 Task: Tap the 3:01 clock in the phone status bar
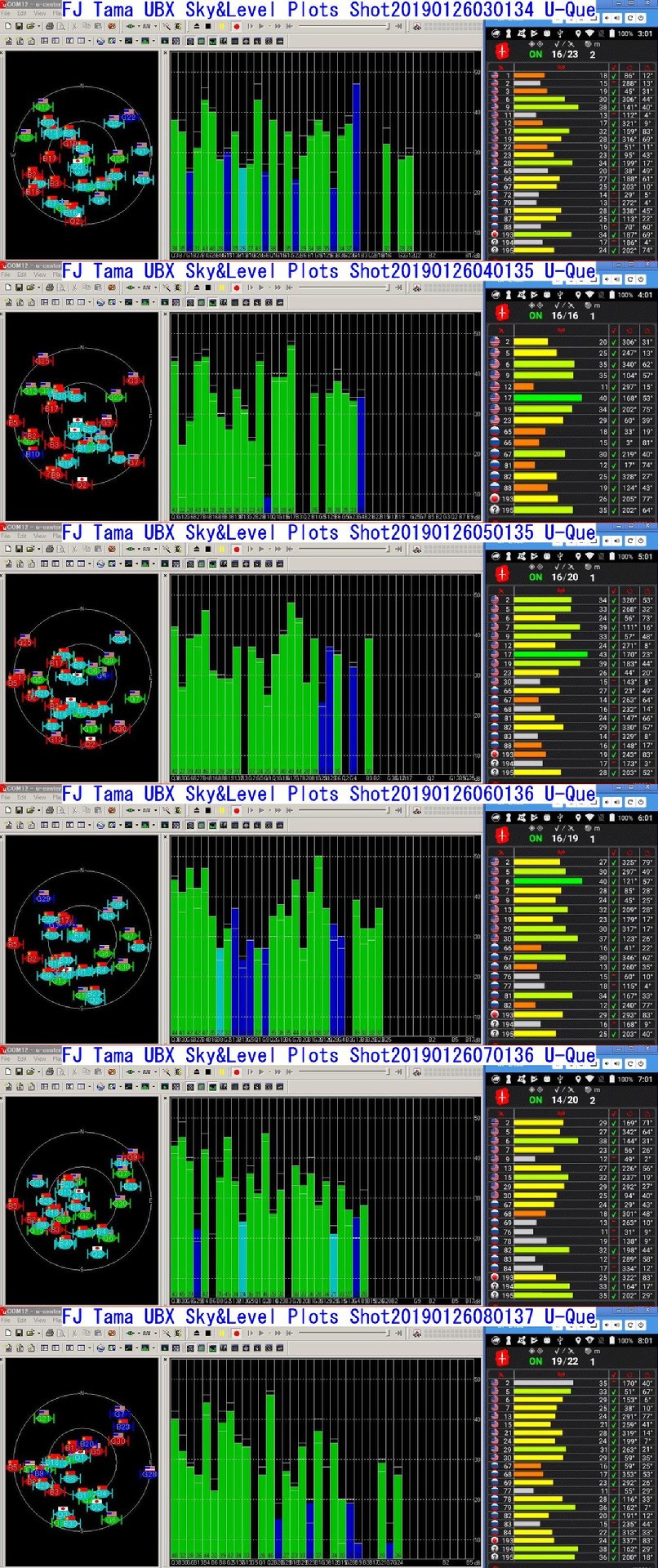pyautogui.click(x=645, y=33)
